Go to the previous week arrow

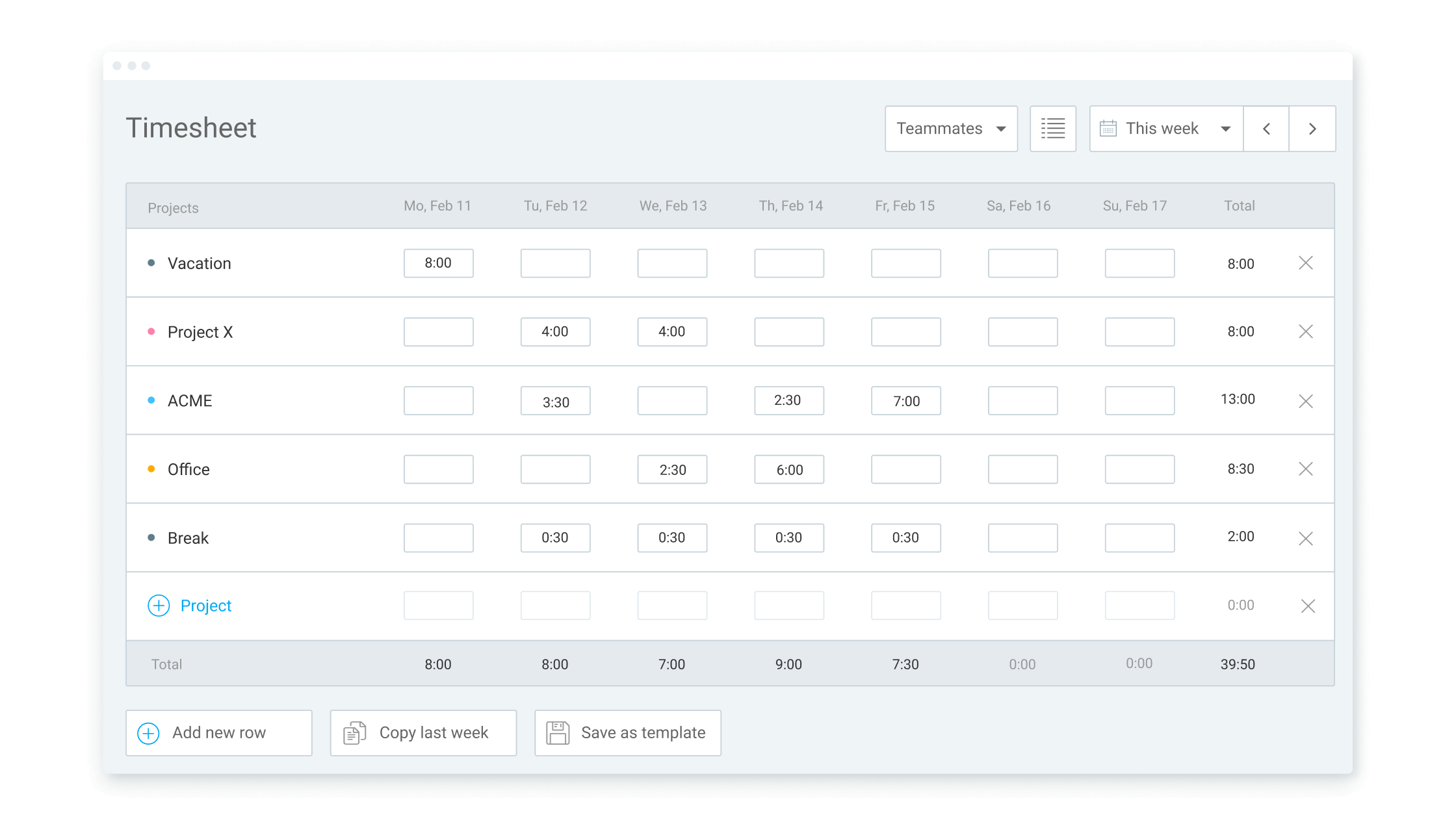tap(1266, 129)
